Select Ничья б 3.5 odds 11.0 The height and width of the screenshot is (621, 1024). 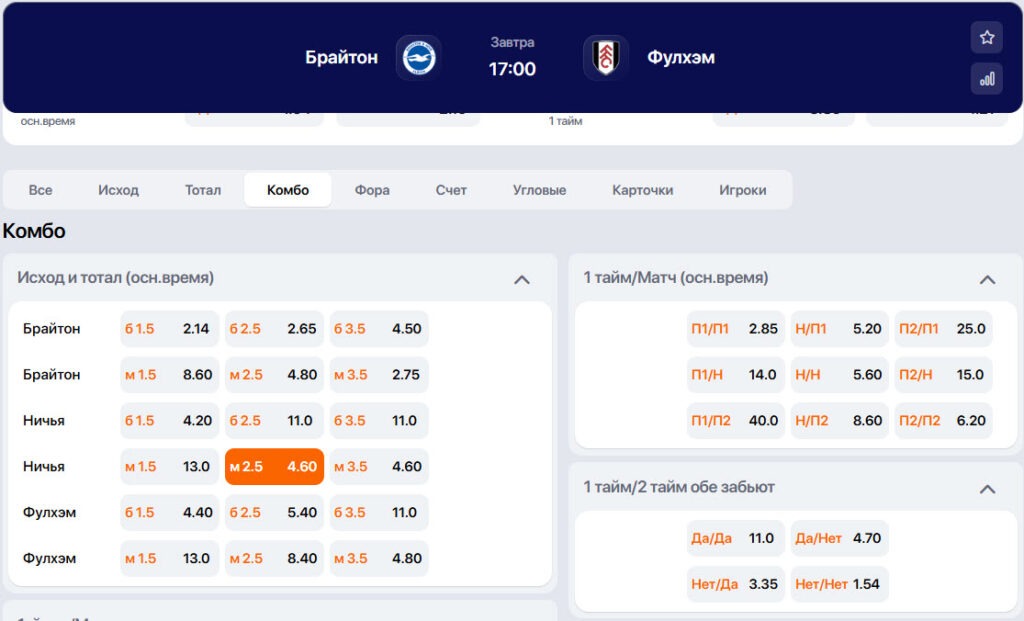(x=379, y=421)
